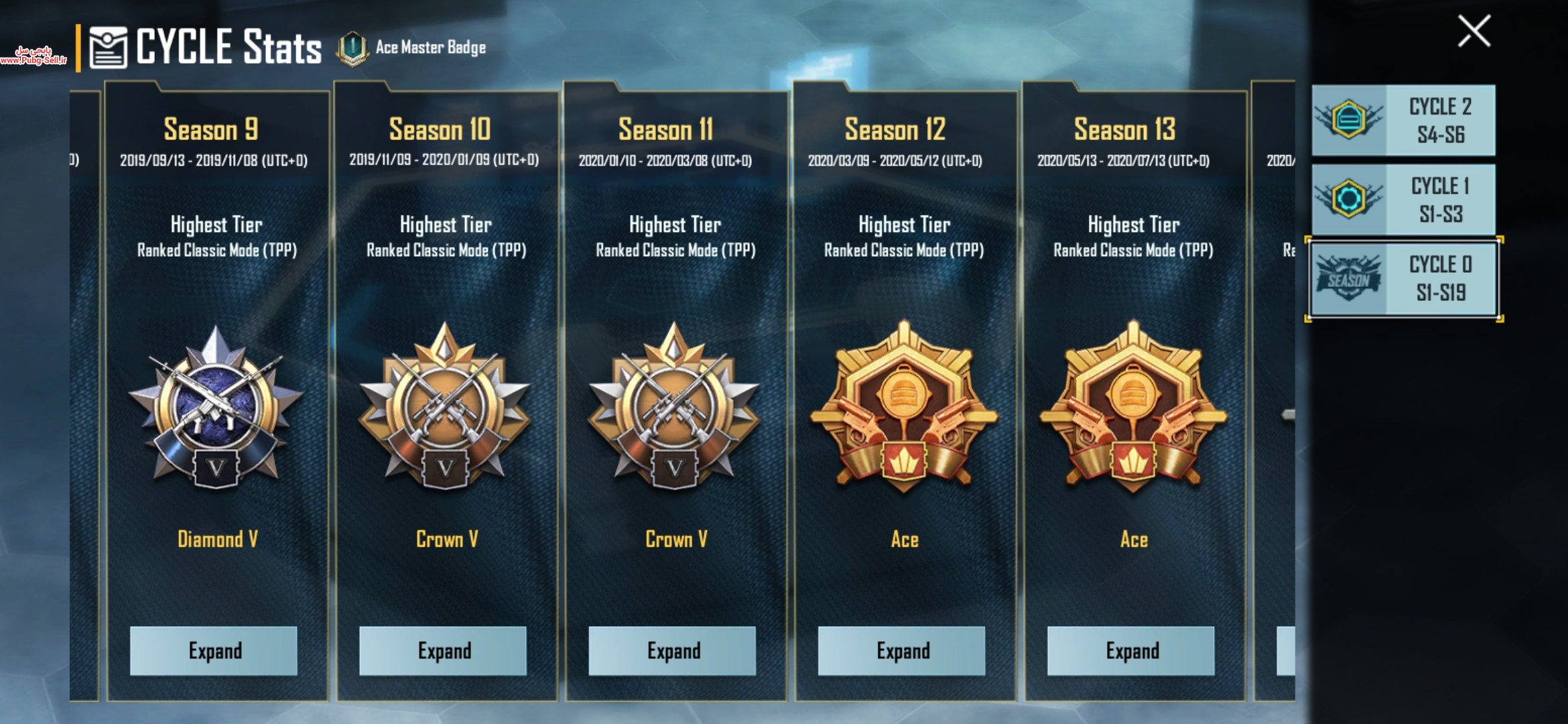Click the Season 12 Ace tier badge
1568x724 pixels.
904,406
